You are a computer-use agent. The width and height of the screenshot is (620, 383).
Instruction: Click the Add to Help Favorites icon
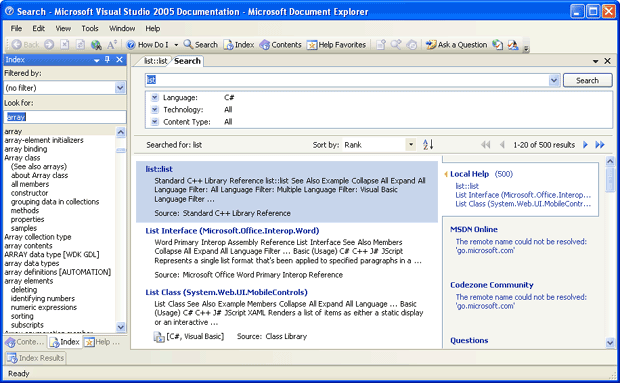tap(381, 45)
